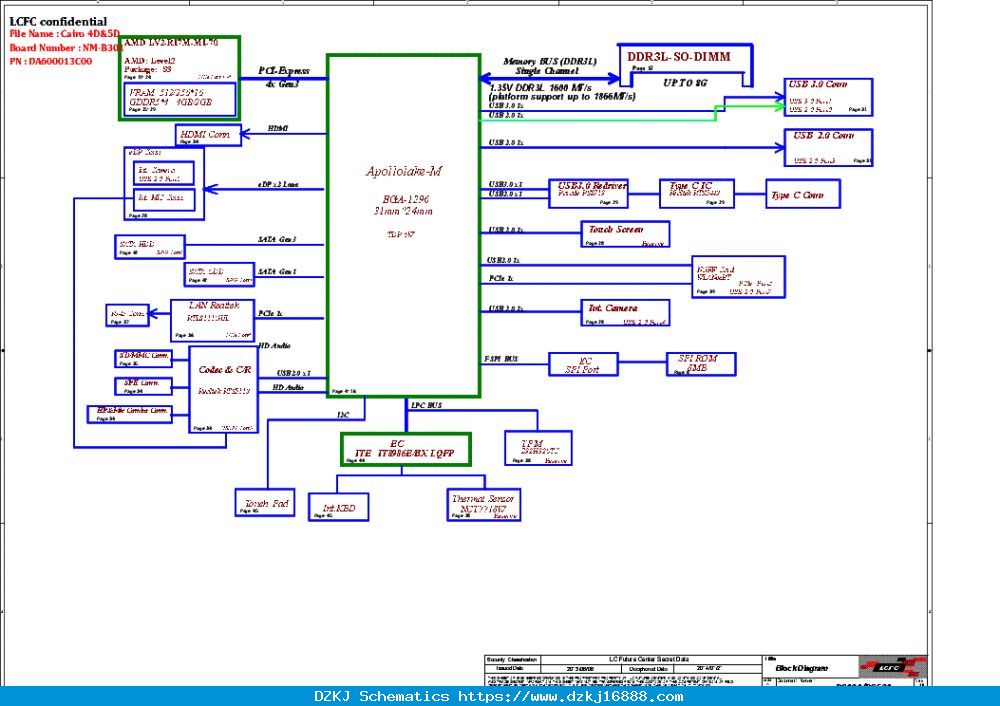Select the EC ITE IT8986E/BX LQFP block

tap(406, 450)
